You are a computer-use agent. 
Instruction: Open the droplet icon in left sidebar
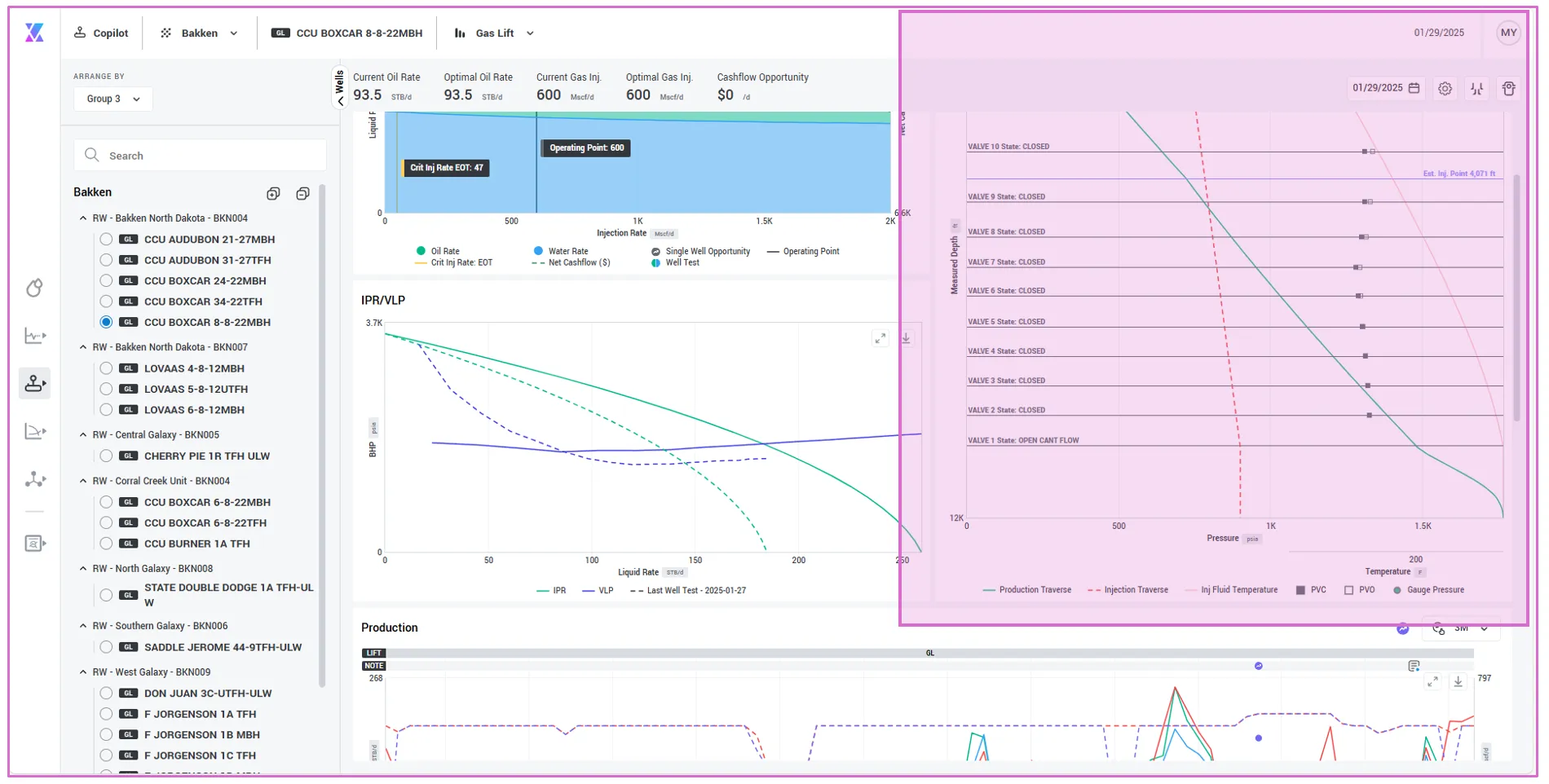coord(34,288)
